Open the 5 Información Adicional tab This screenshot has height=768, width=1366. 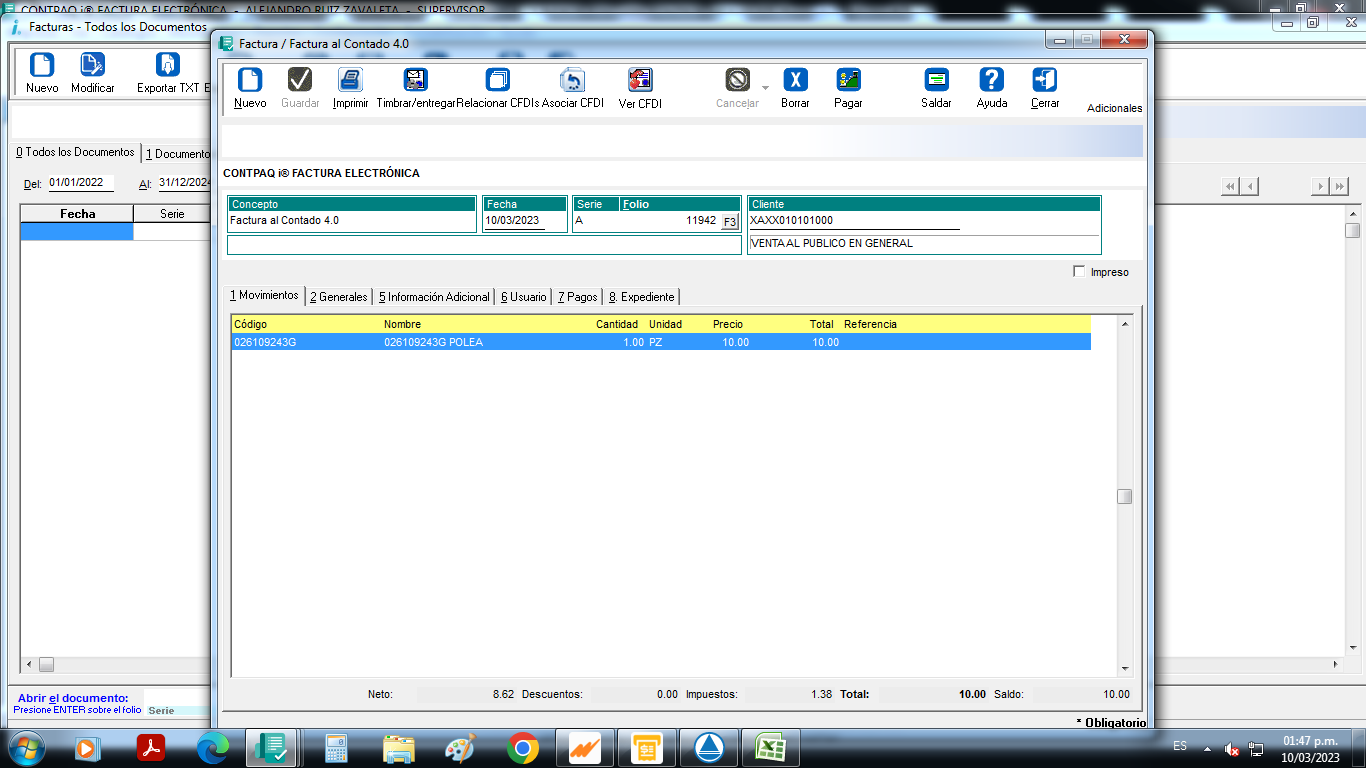434,297
